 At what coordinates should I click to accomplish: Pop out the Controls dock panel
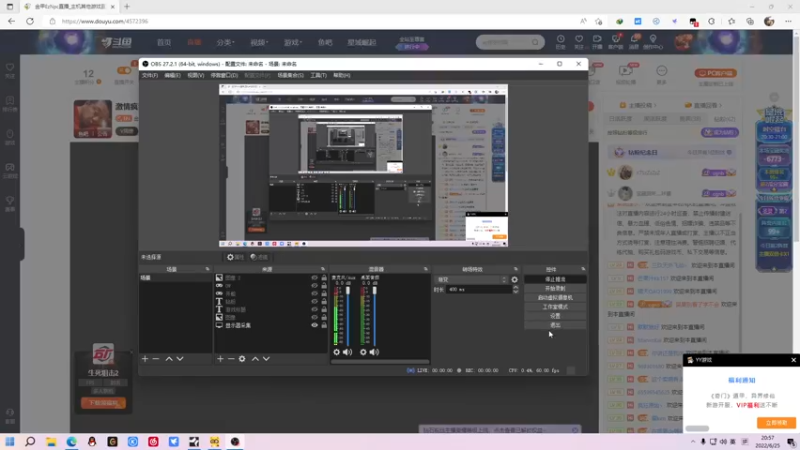pos(583,269)
